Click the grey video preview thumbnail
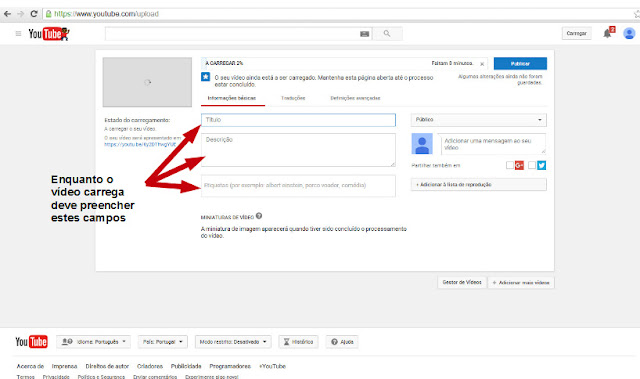The height and width of the screenshot is (379, 640). pyautogui.click(x=147, y=82)
